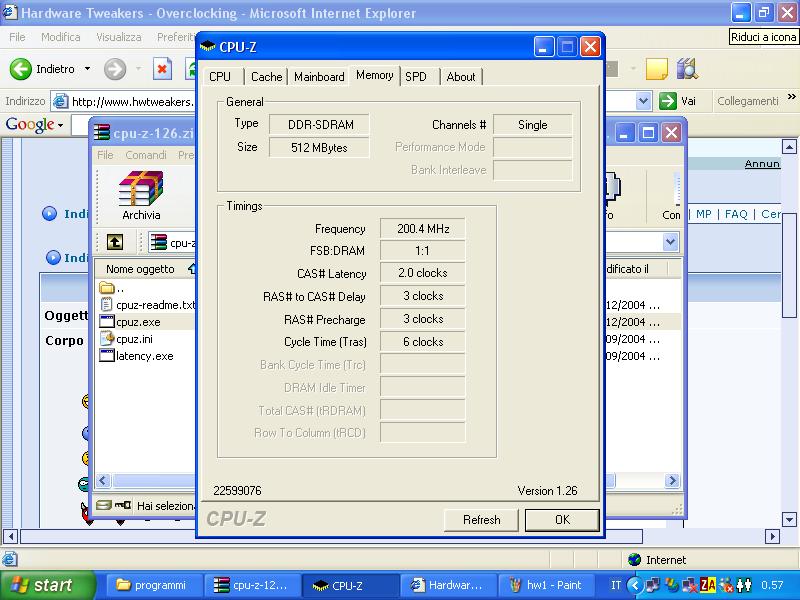Click the Internet zone globe in the status bar

(x=634, y=560)
